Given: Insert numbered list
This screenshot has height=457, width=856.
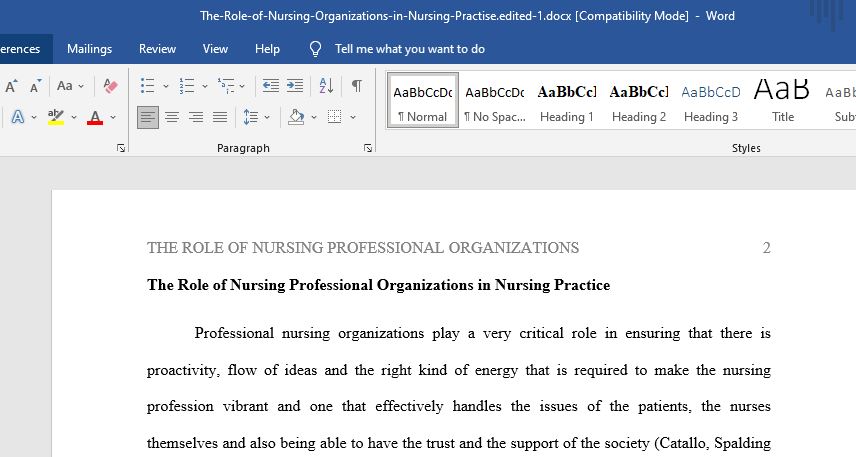Looking at the screenshot, I should click(x=187, y=86).
